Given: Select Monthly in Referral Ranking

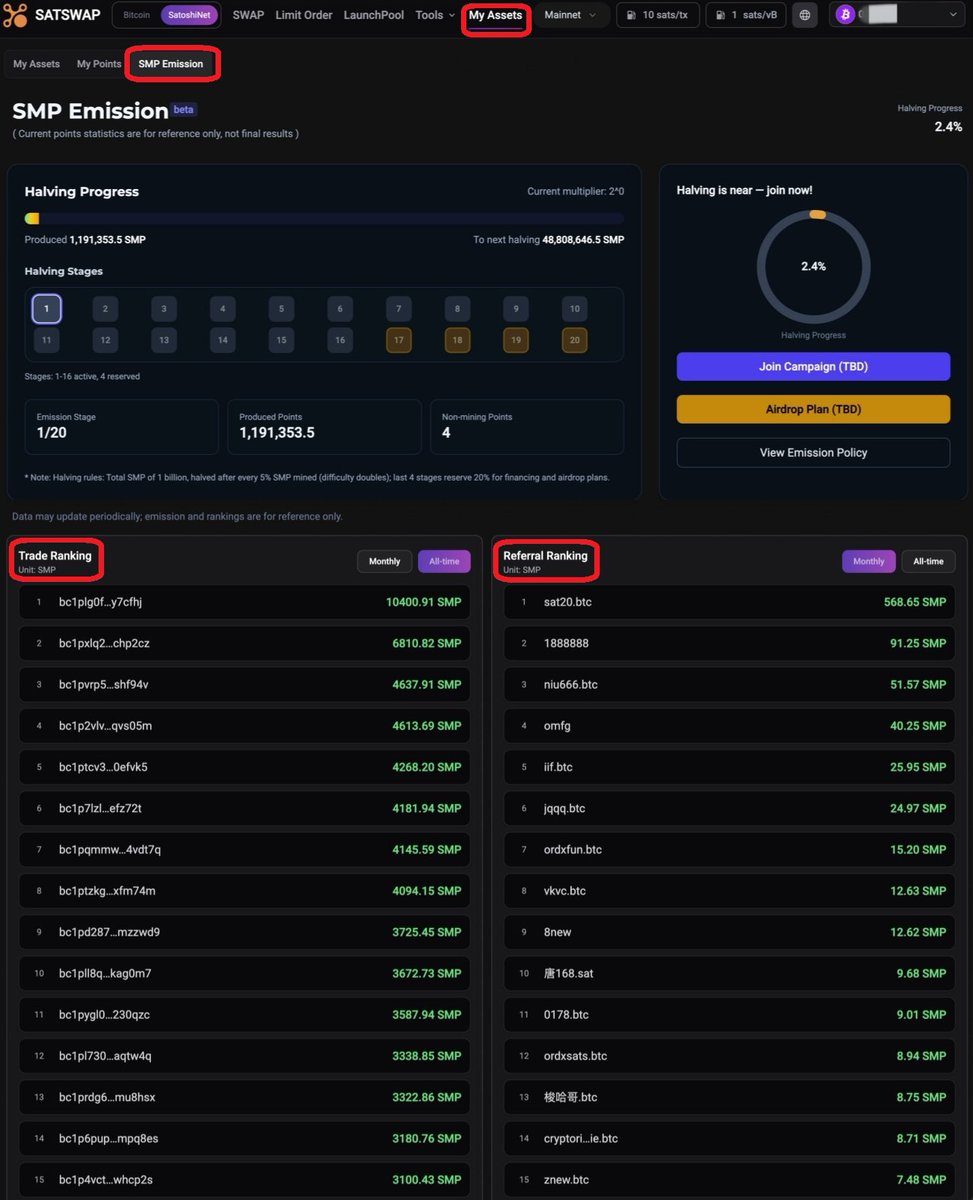Looking at the screenshot, I should [868, 561].
